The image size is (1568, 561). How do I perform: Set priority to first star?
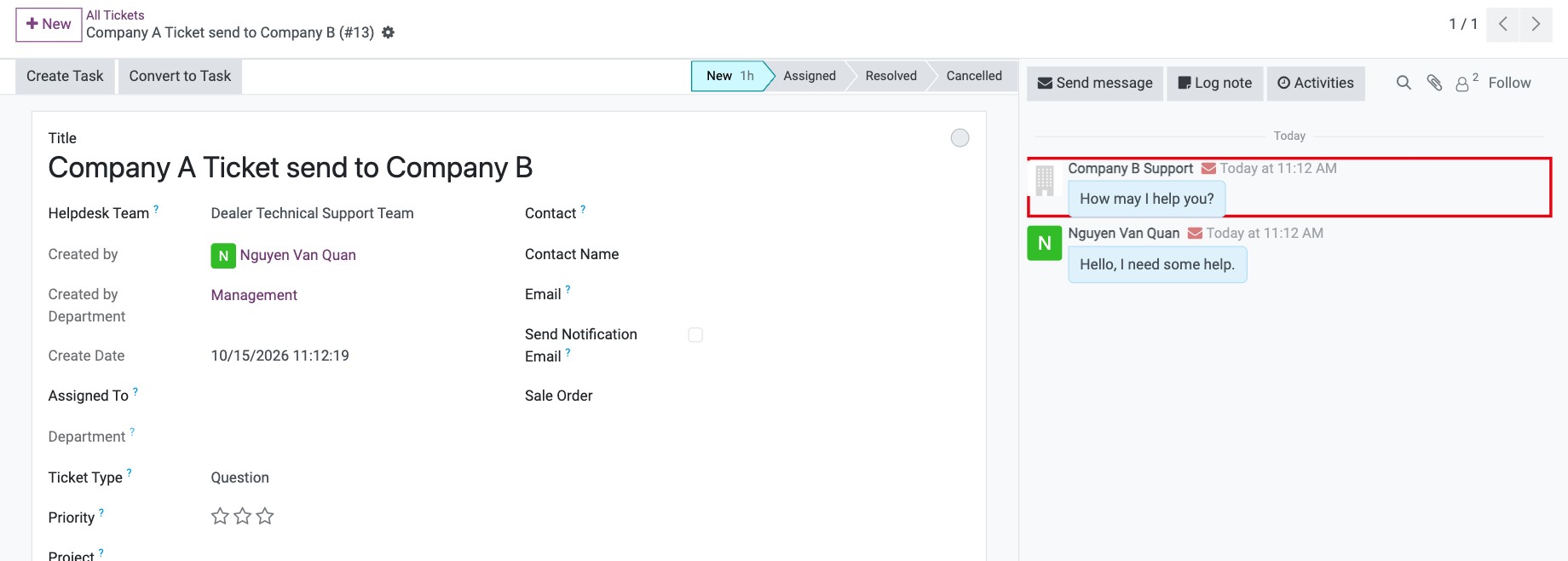[220, 516]
